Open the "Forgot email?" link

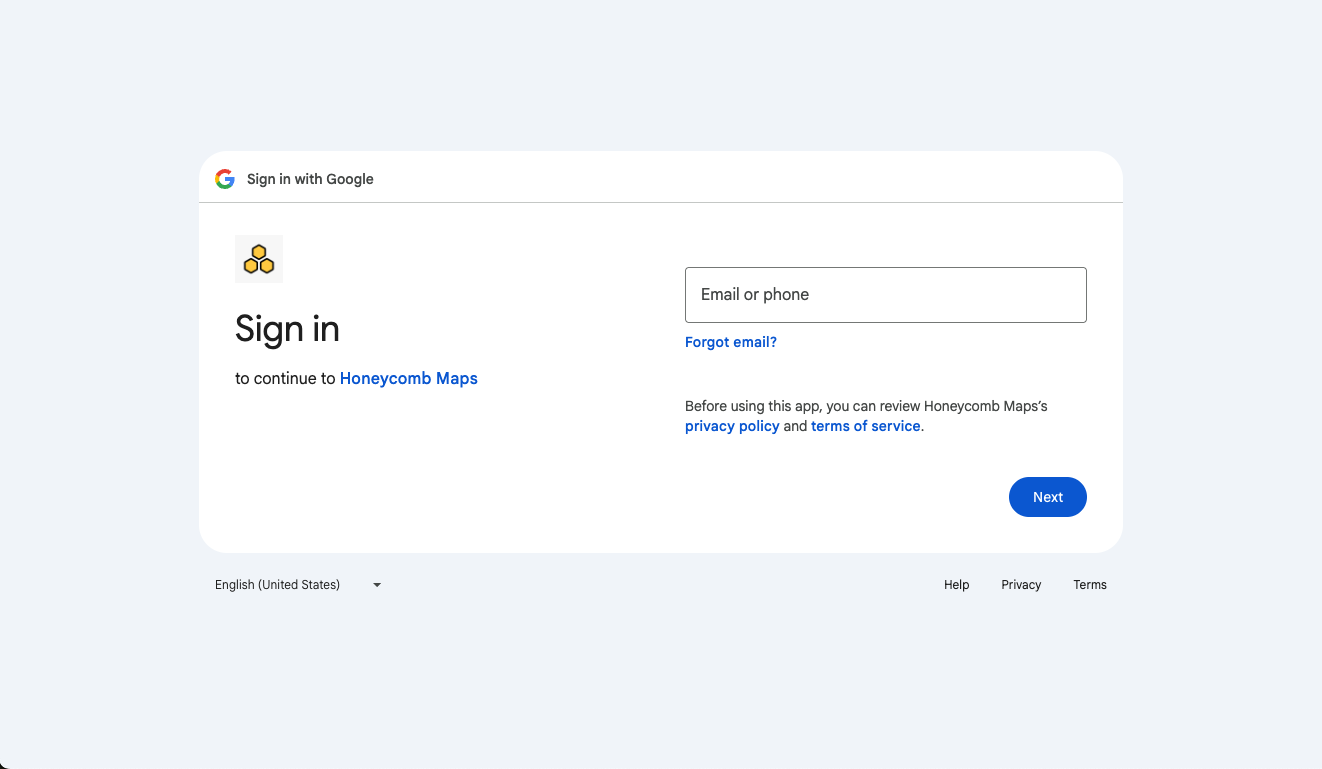click(x=730, y=342)
